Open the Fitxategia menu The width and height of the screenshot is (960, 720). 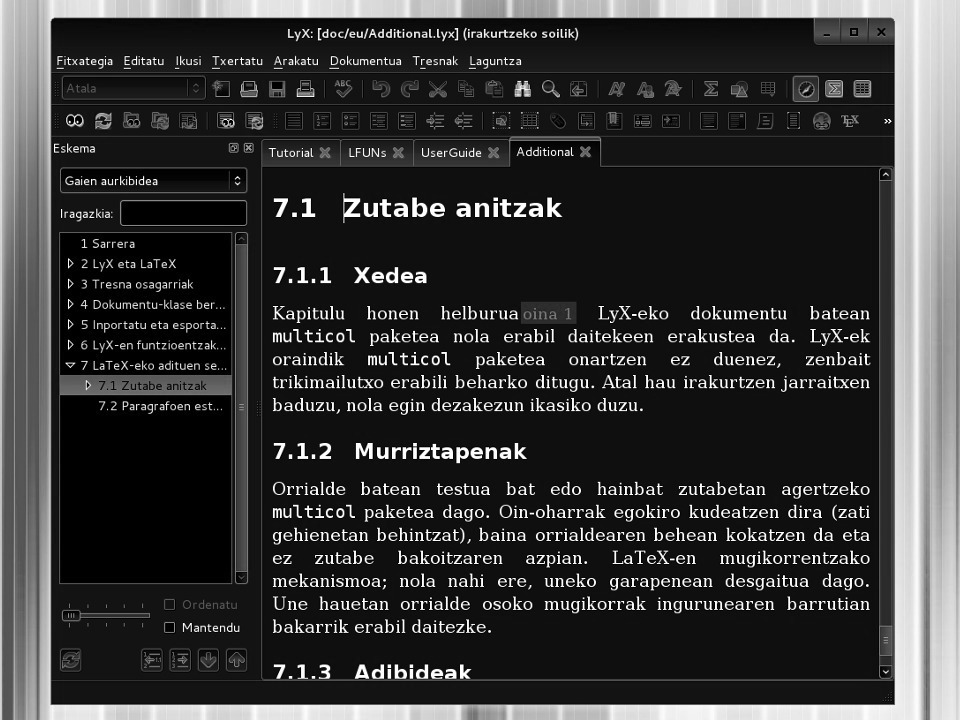(x=84, y=61)
